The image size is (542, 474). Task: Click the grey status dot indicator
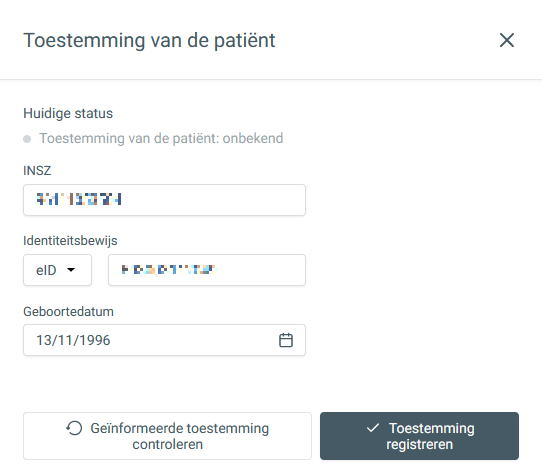pos(27,139)
